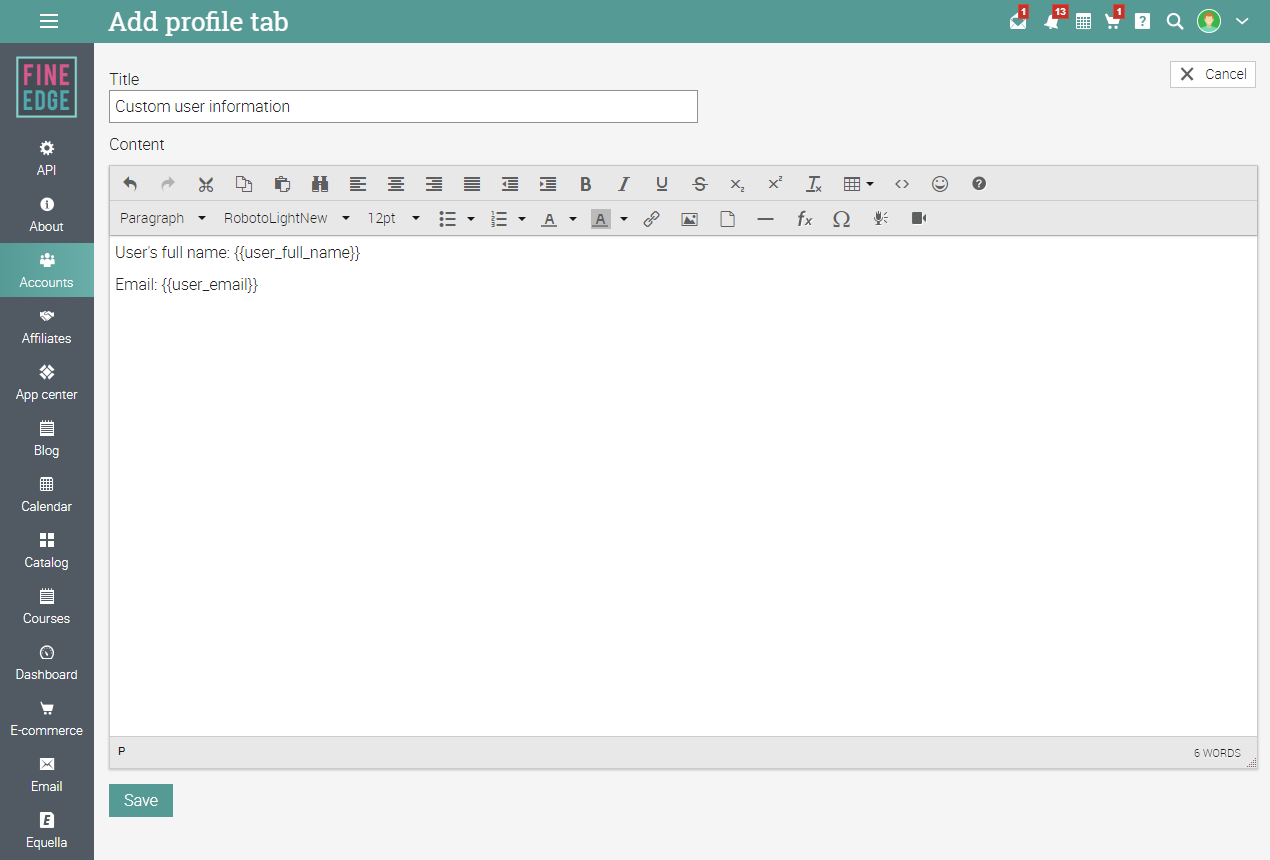Open Catalog in the sidebar

(x=47, y=550)
